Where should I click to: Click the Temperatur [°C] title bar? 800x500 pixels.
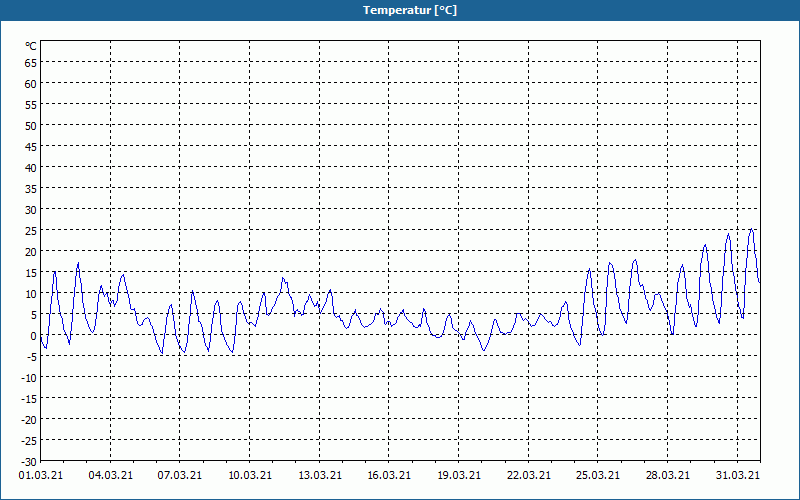400,10
